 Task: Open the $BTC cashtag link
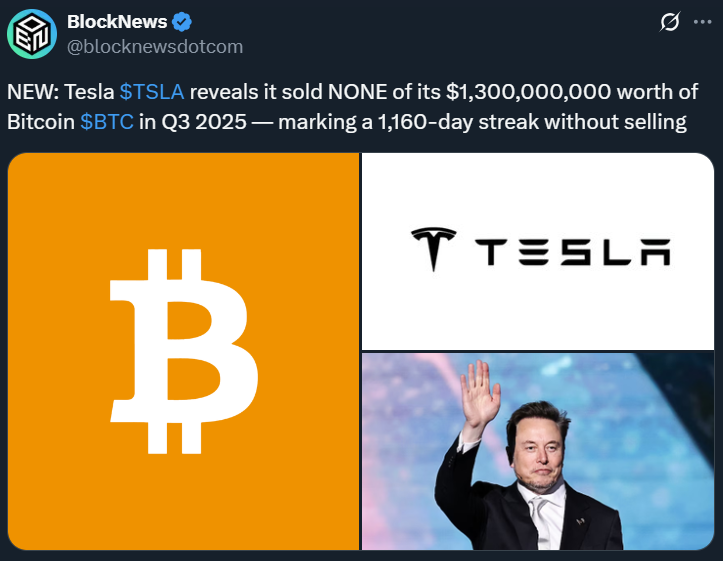(x=106, y=123)
